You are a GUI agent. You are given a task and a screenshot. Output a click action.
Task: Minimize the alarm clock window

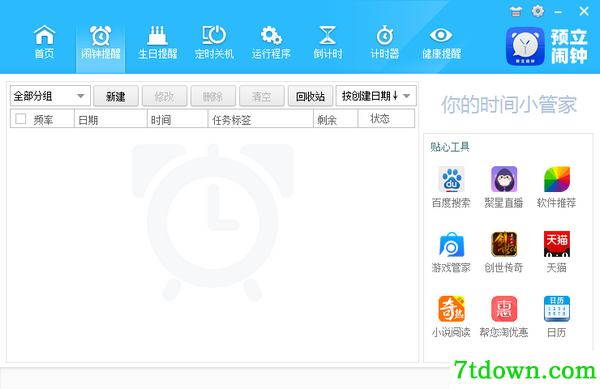[558, 12]
